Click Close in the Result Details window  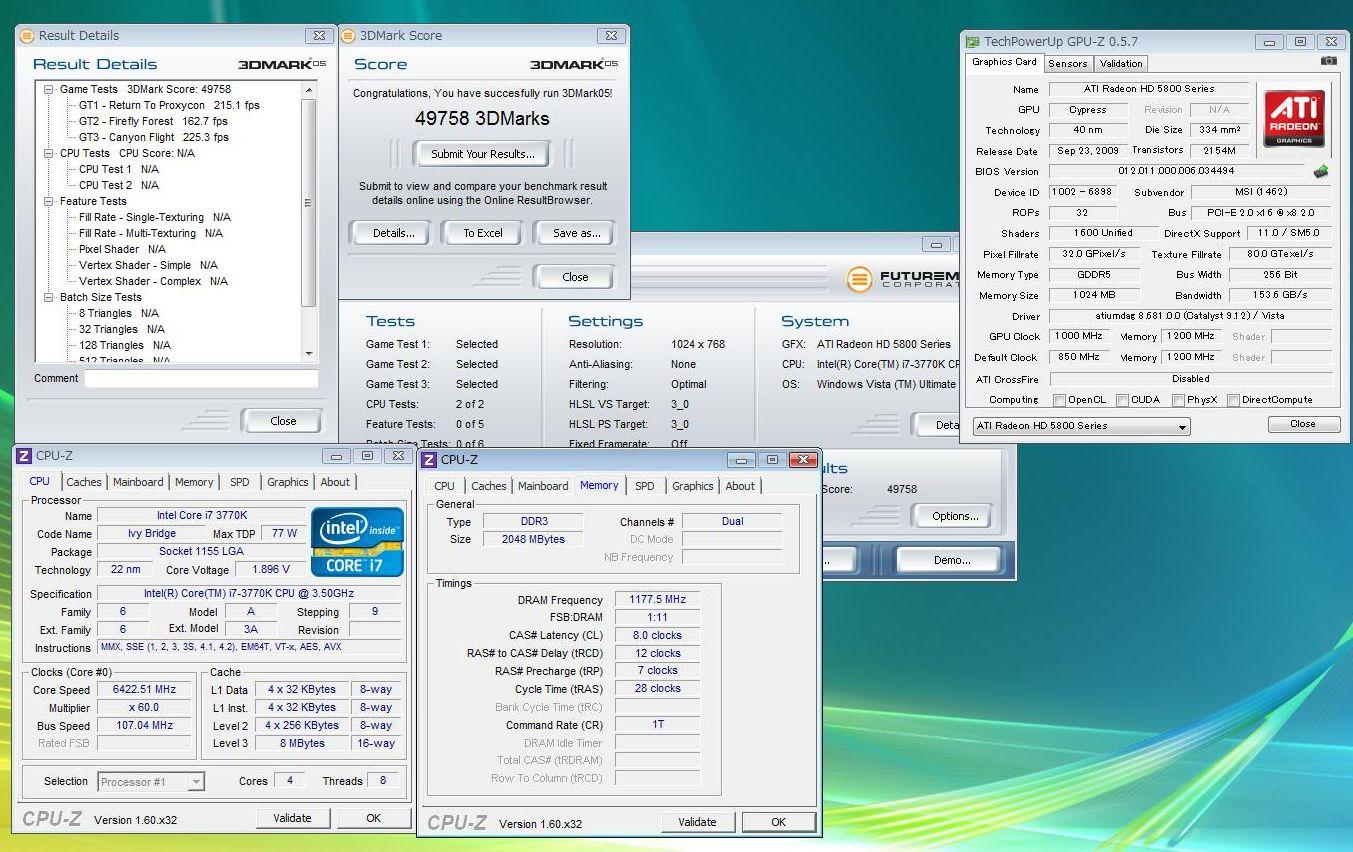pyautogui.click(x=283, y=421)
